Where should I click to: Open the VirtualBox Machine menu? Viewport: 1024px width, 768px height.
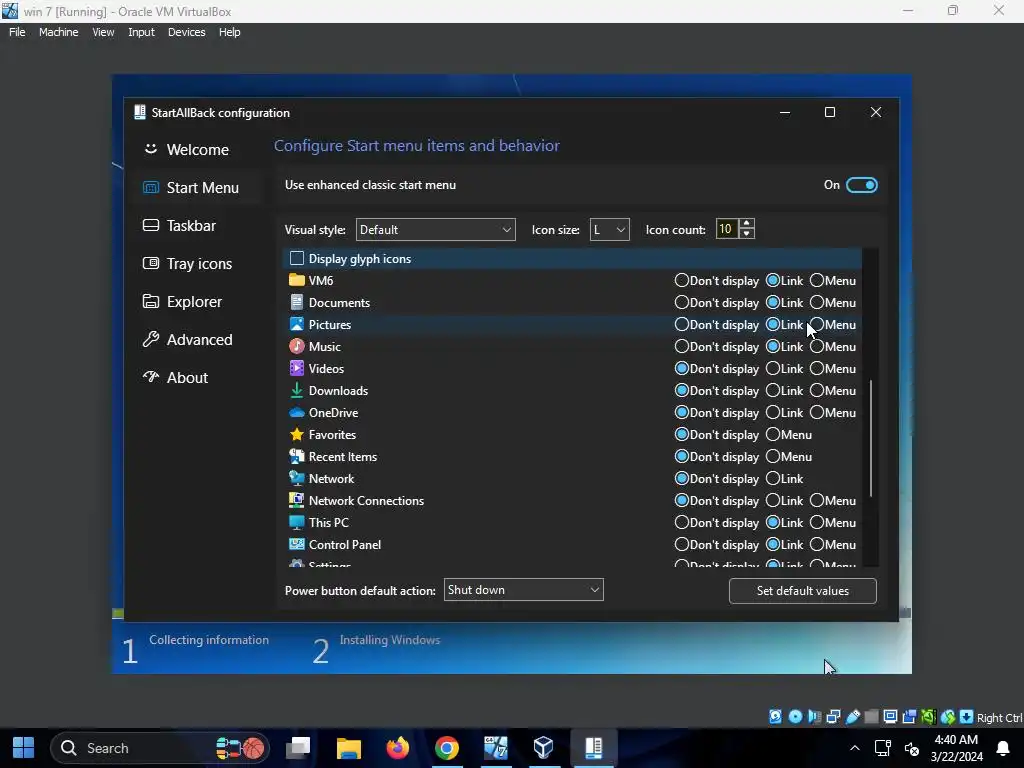tap(58, 32)
